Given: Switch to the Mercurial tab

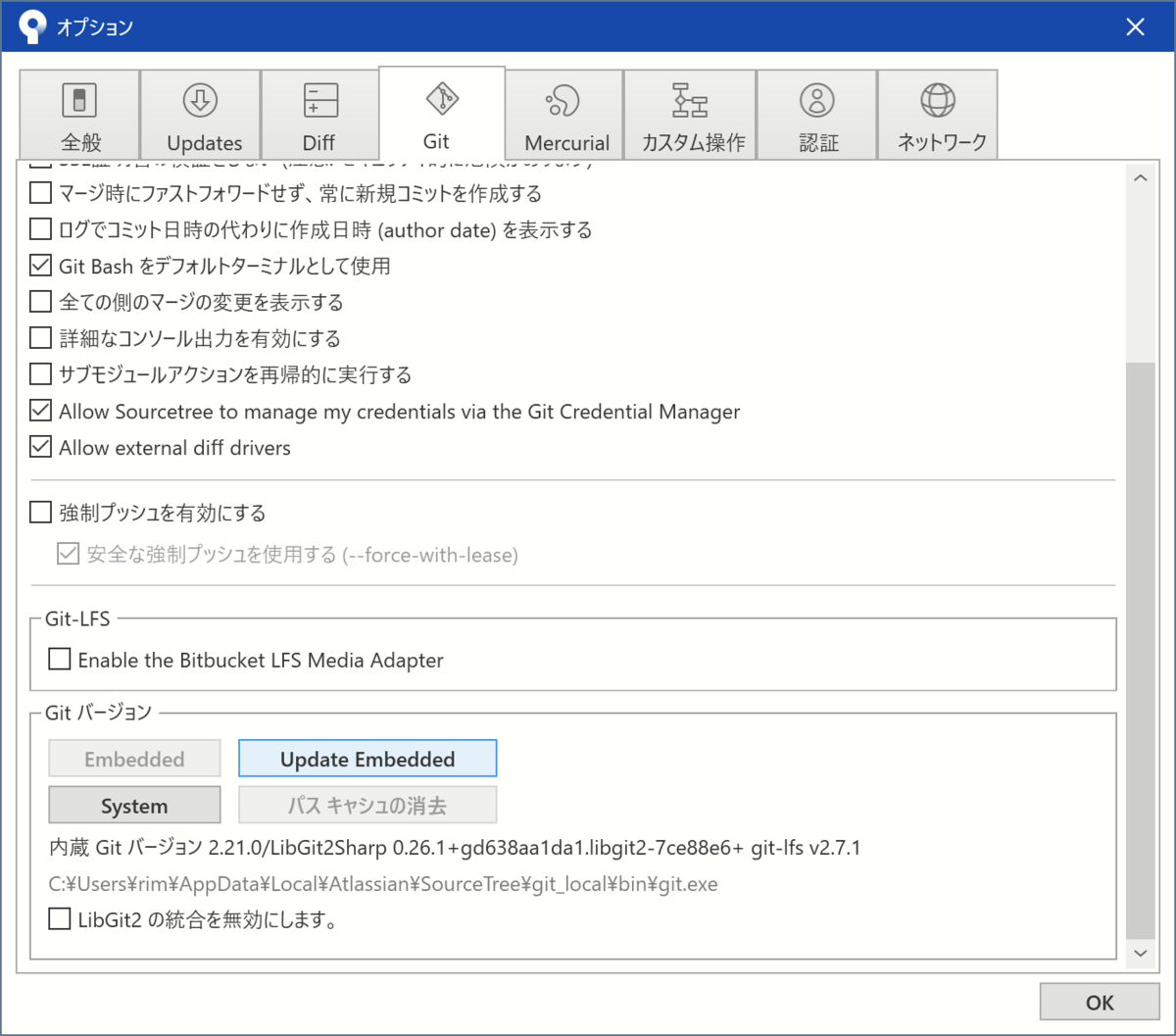Looking at the screenshot, I should tap(564, 114).
